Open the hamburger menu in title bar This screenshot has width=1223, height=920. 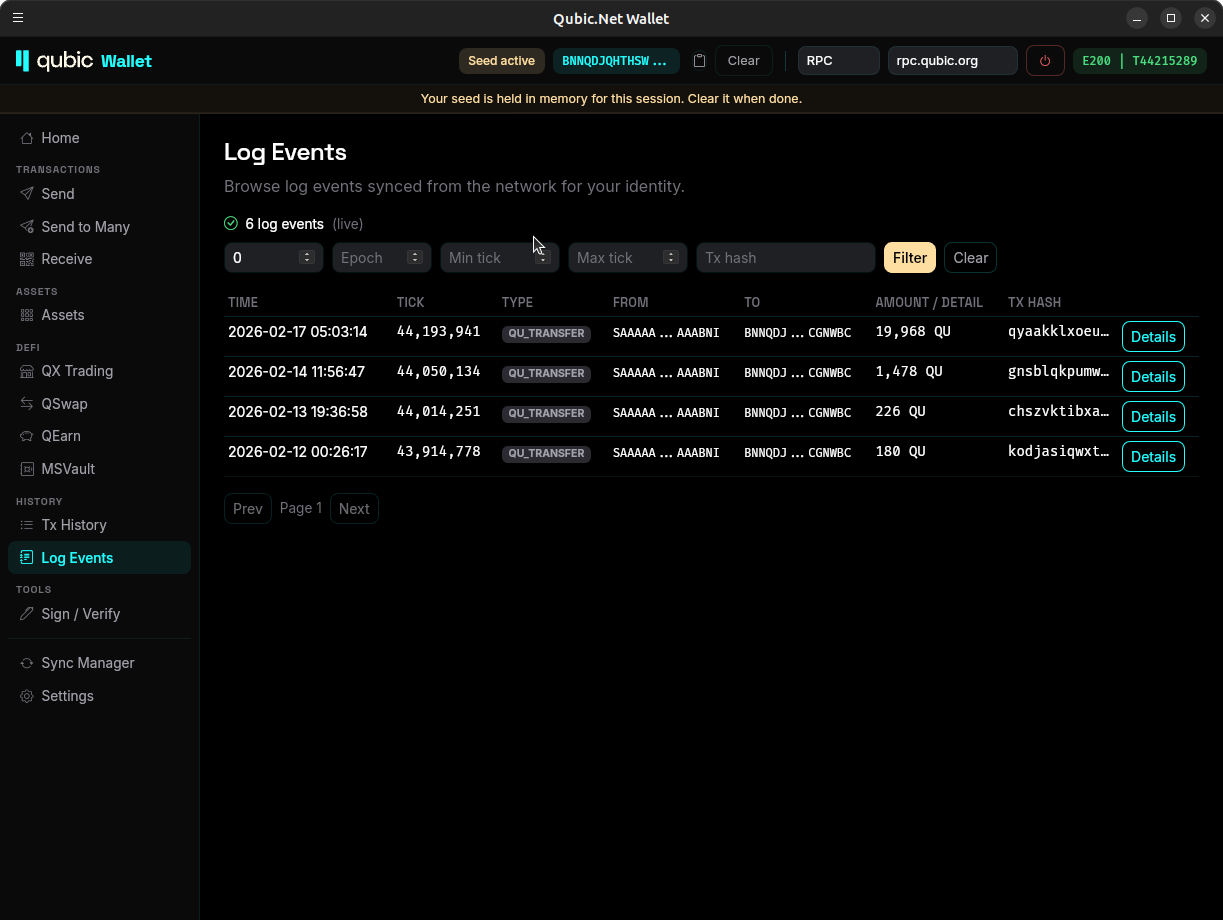pyautogui.click(x=18, y=18)
